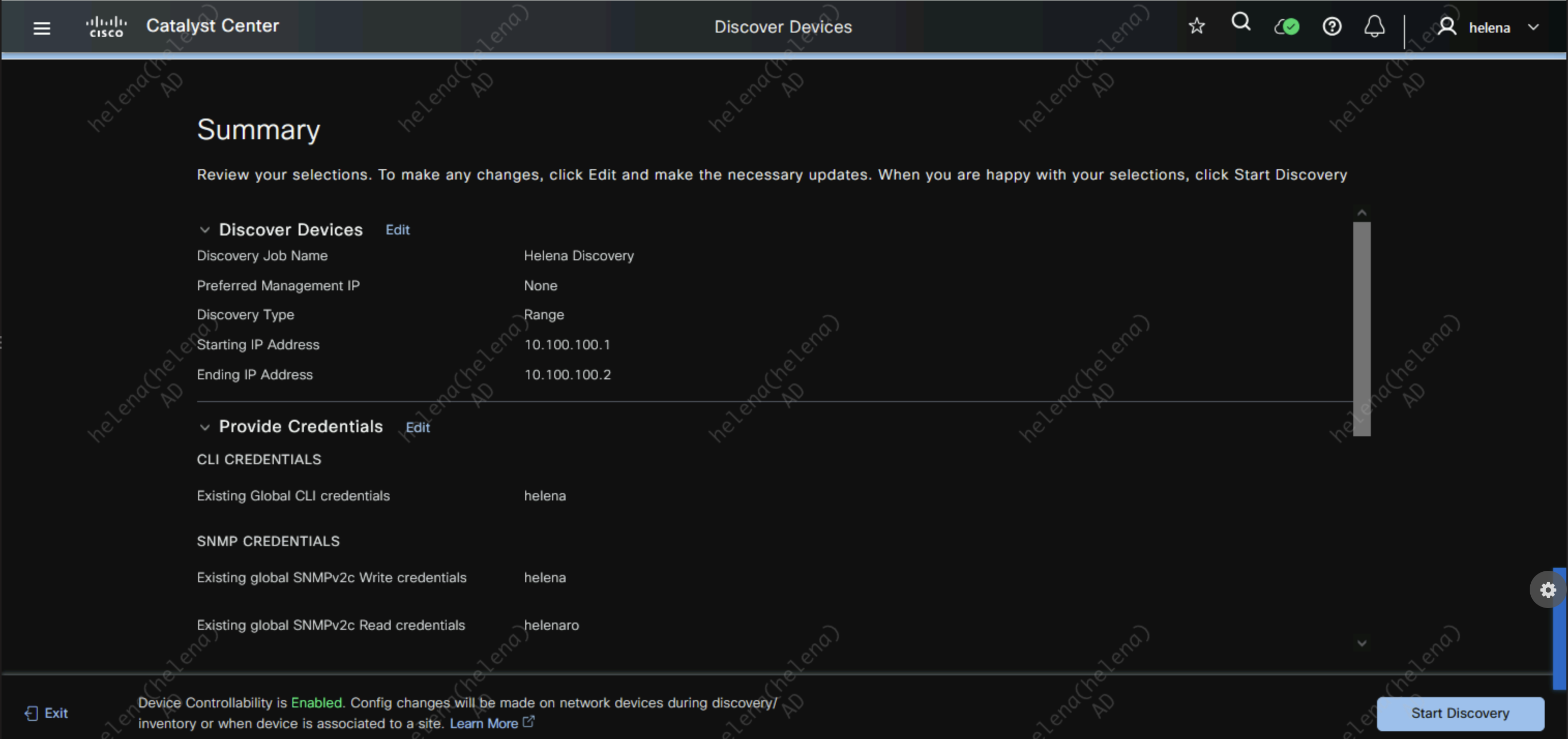The height and width of the screenshot is (739, 1568).
Task: Open the hamburger navigation menu
Action: point(41,28)
